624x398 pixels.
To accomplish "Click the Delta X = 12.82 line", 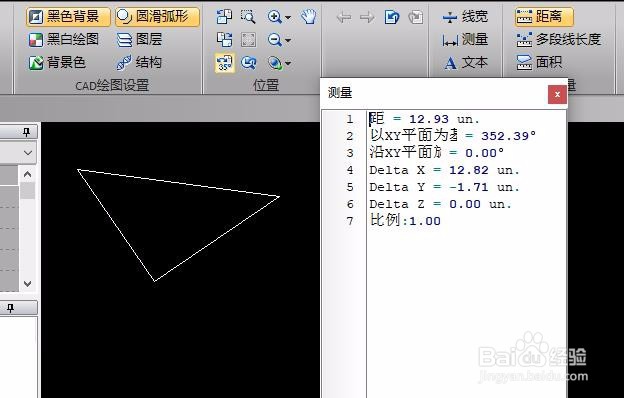I will click(444, 170).
